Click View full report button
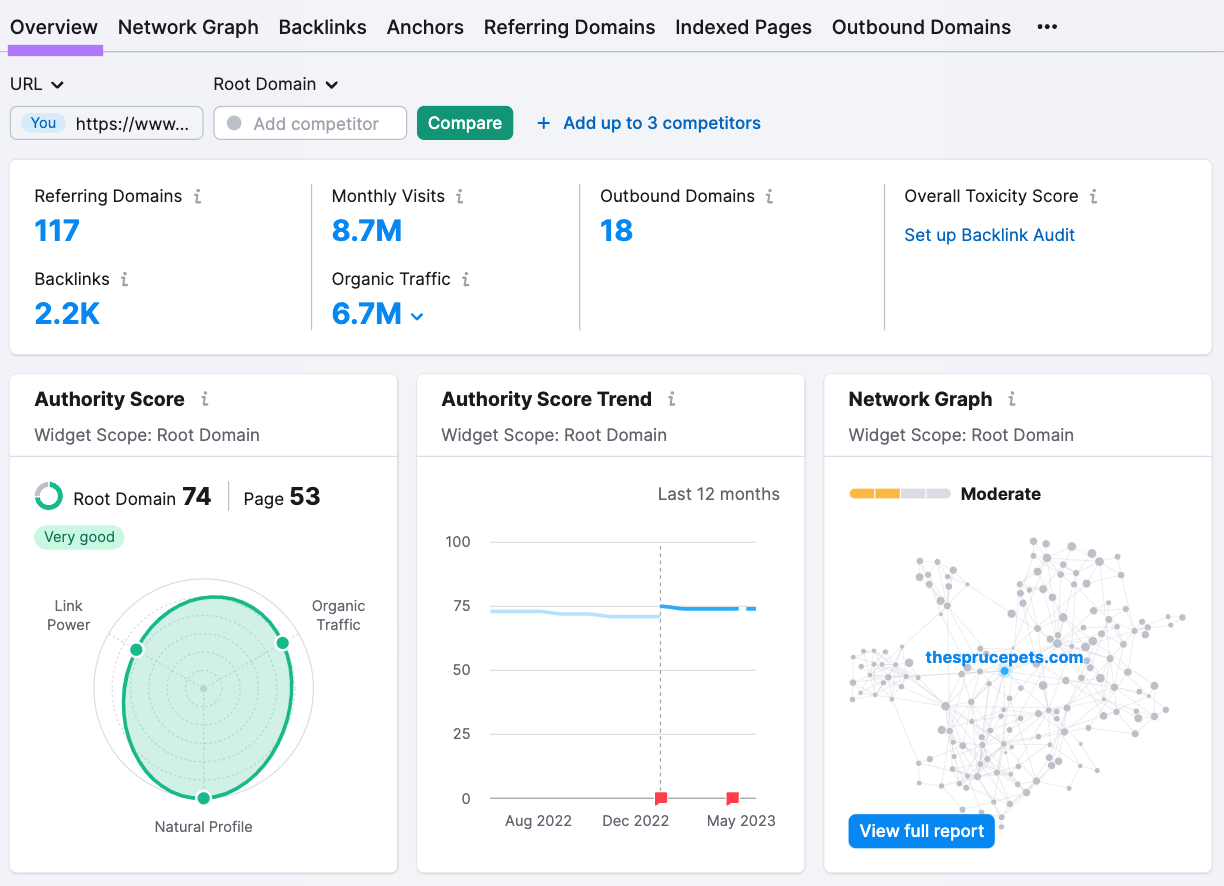This screenshot has width=1224, height=886. (x=921, y=831)
